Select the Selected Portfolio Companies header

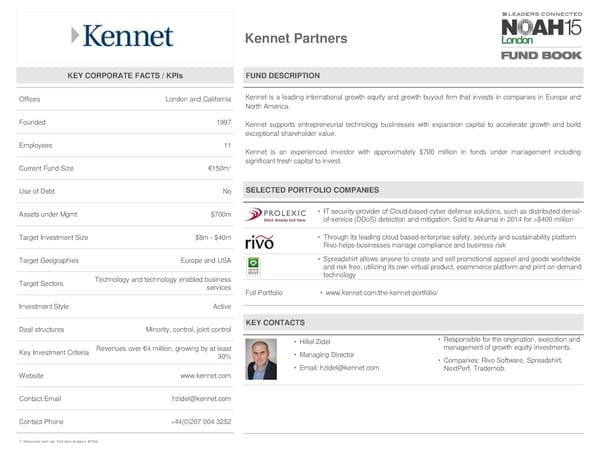(312, 190)
